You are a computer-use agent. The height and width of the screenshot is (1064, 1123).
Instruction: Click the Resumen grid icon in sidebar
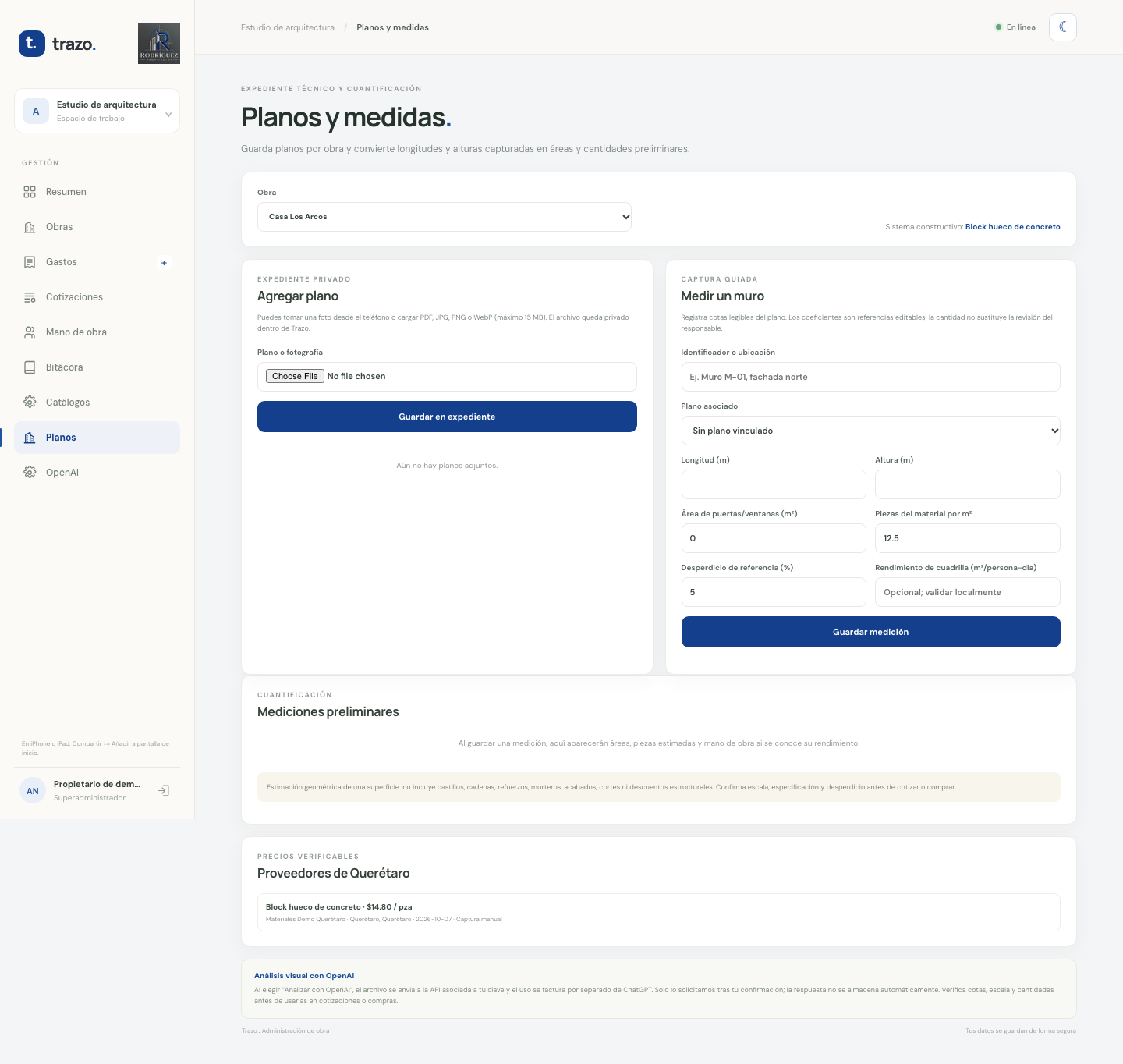(30, 192)
